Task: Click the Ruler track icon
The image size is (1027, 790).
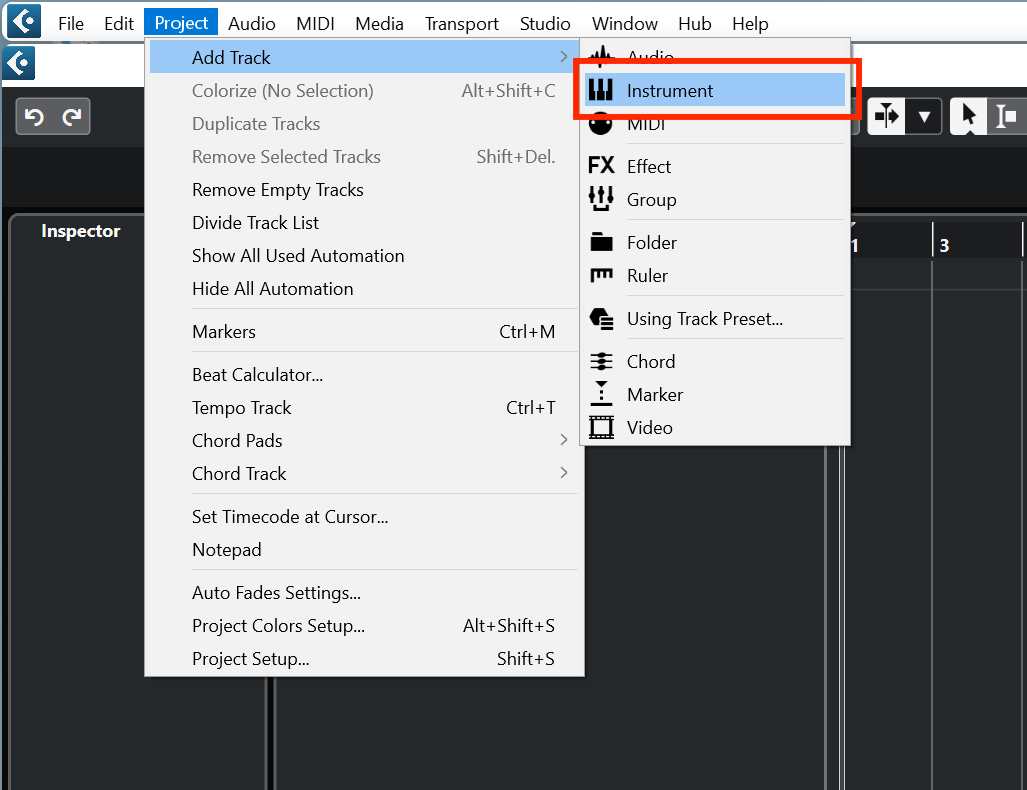Action: point(601,275)
